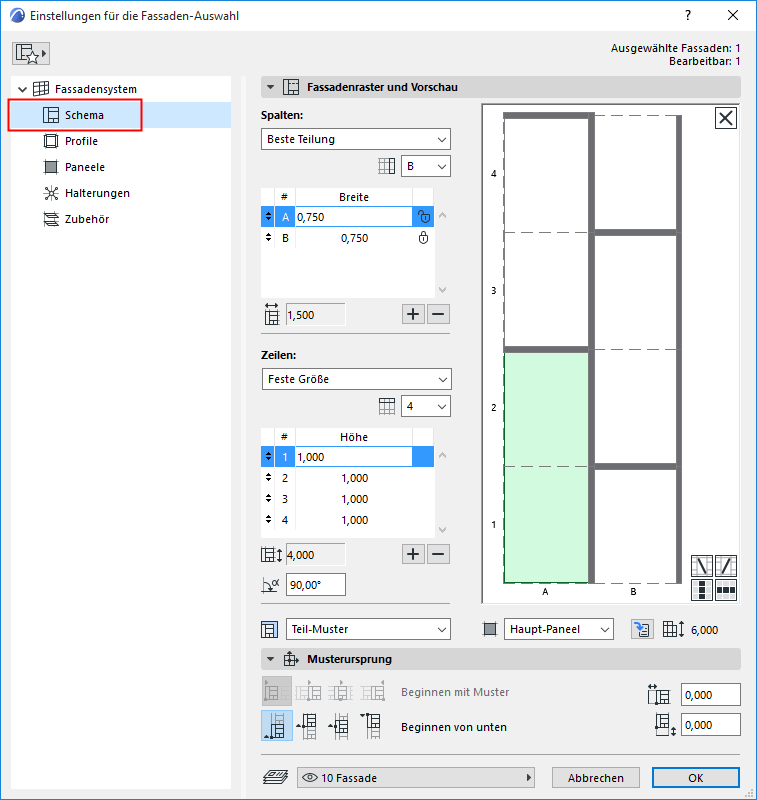Select the third Beginnen mit Muster option
757x800 pixels.
pyautogui.click(x=340, y=692)
